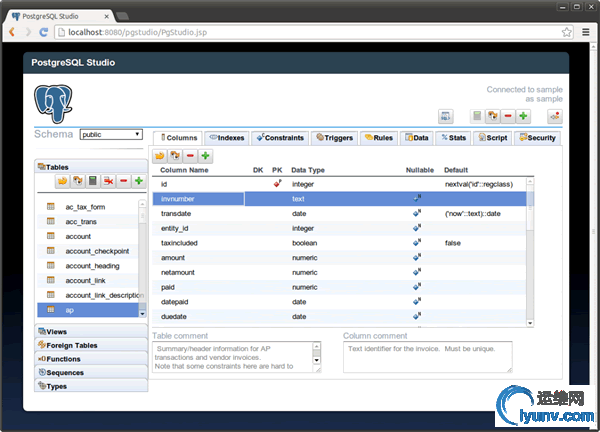The width and height of the screenshot is (600, 432).
Task: Select the account_checkpoint table
Action: [88, 251]
